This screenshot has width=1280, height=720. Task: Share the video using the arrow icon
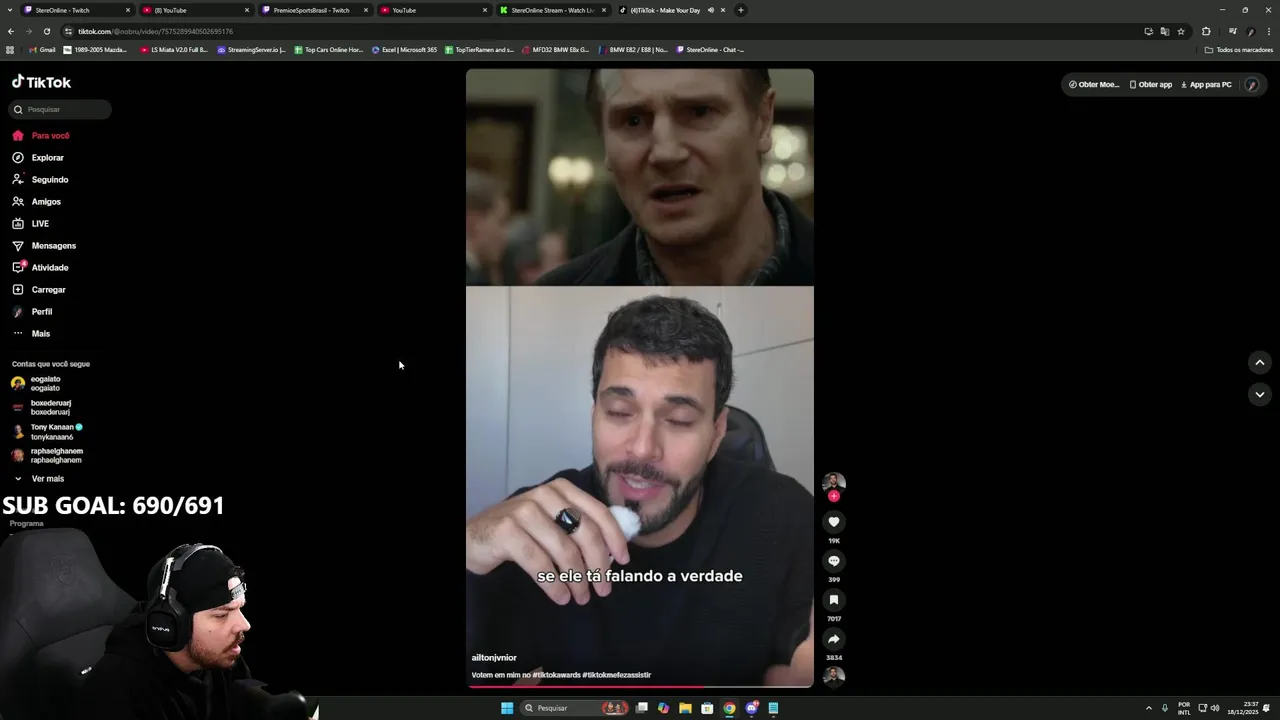(x=834, y=639)
